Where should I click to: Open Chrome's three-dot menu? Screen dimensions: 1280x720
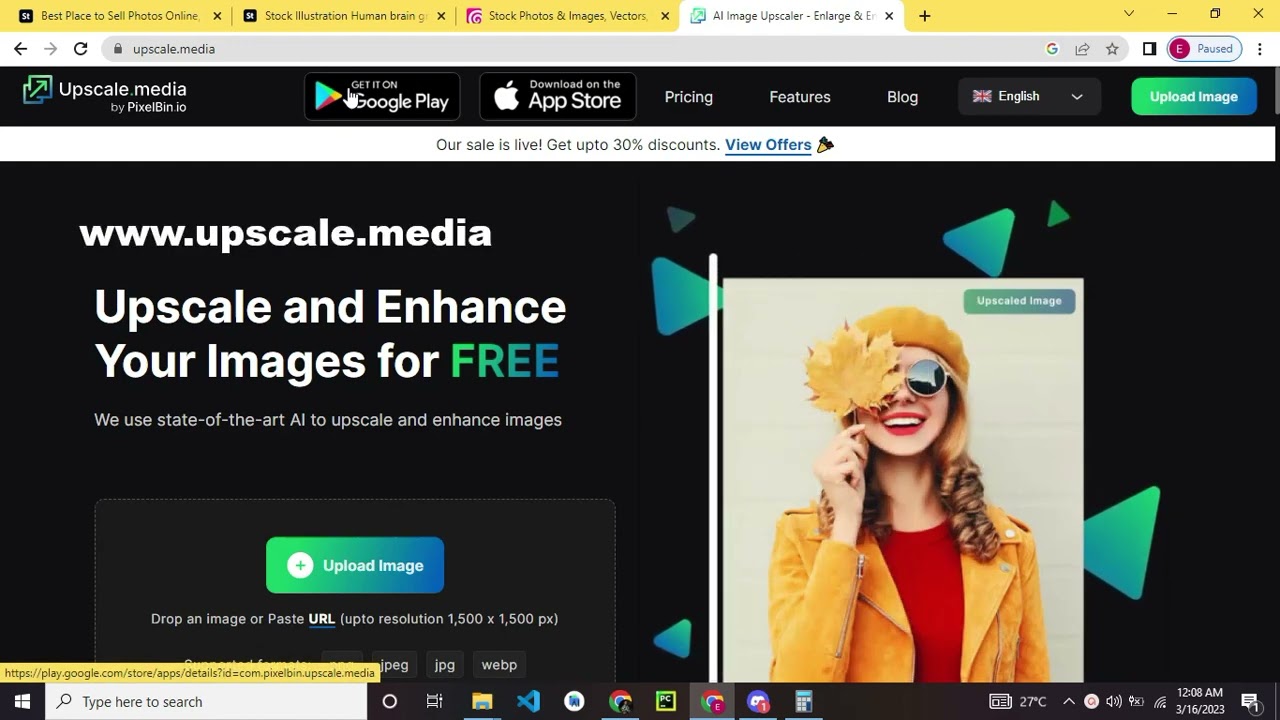pos(1259,49)
